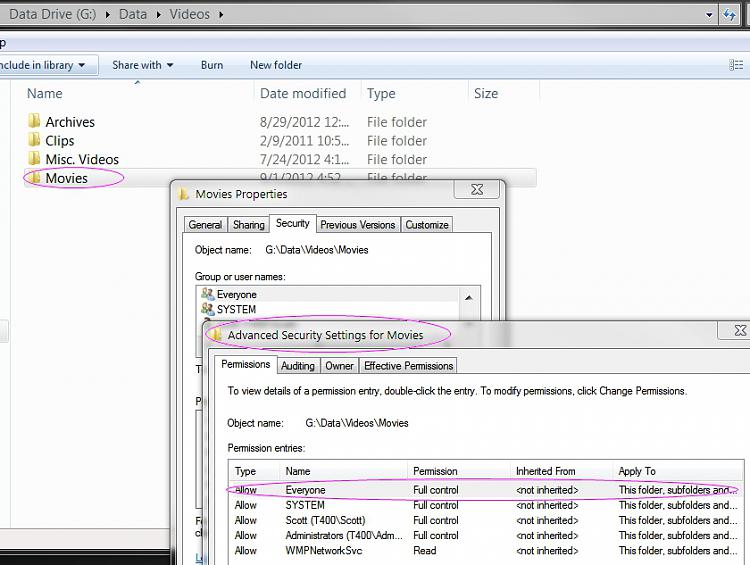
Task: Switch to Owner tab
Action: (339, 366)
